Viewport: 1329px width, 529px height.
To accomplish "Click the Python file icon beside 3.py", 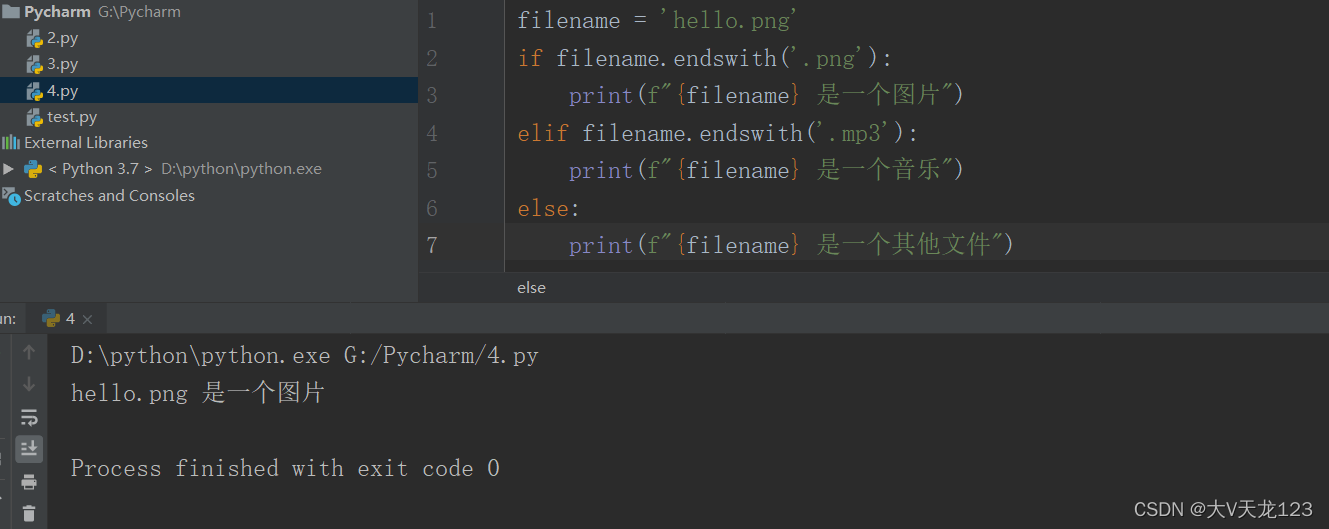I will [x=35, y=64].
